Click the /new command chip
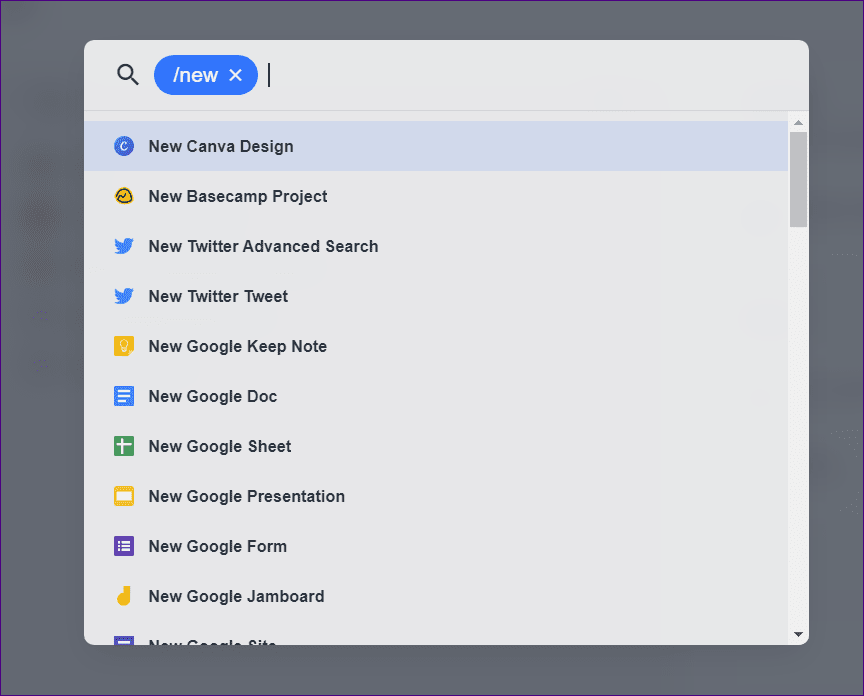Image resolution: width=864 pixels, height=696 pixels. click(206, 75)
